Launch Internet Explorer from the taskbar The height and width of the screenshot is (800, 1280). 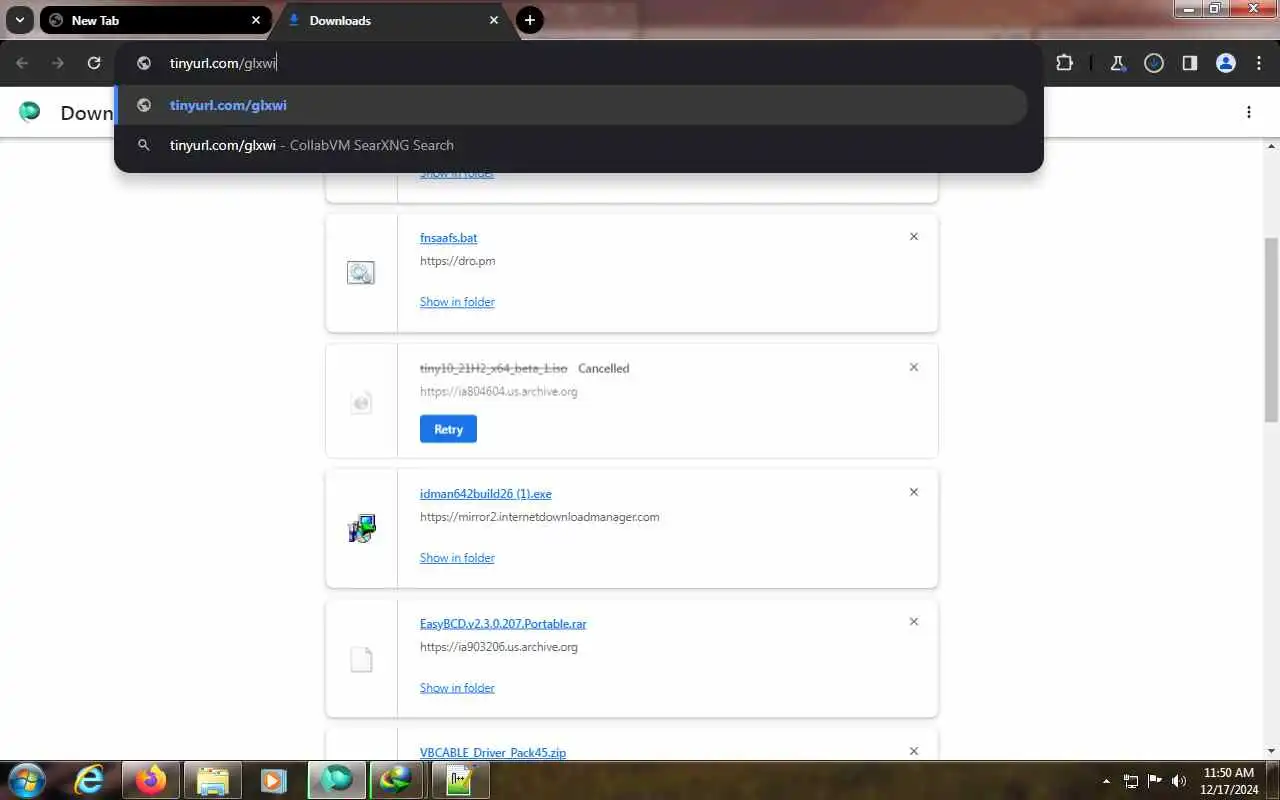(89, 780)
